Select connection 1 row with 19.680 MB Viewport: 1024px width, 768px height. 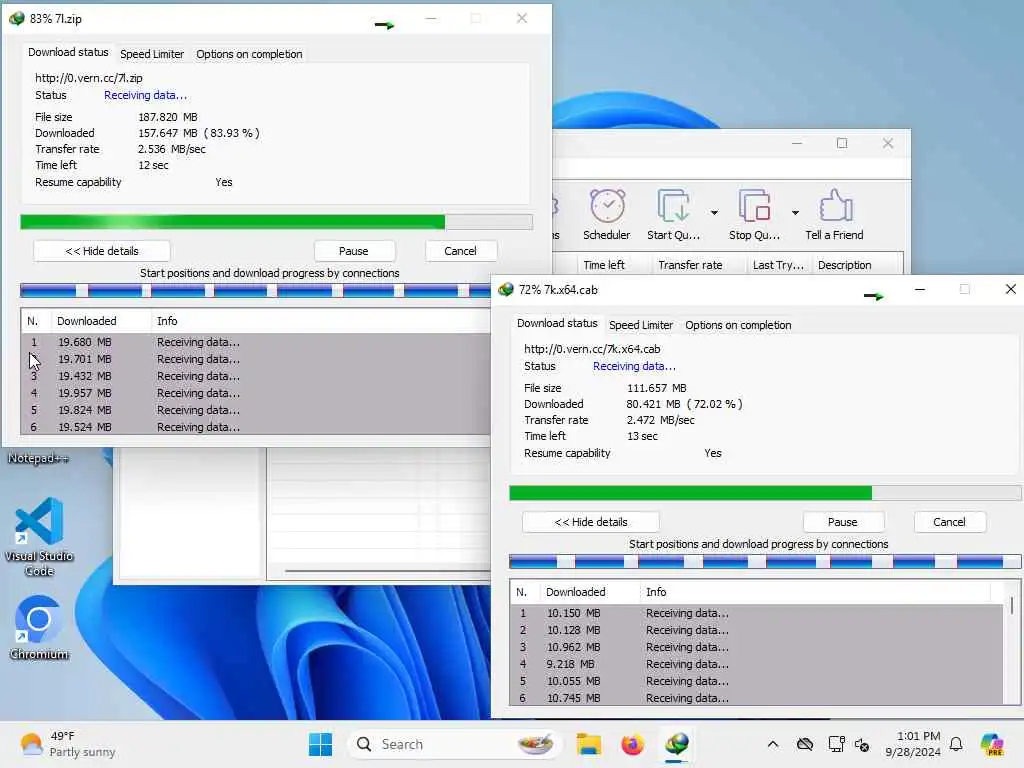pos(255,342)
